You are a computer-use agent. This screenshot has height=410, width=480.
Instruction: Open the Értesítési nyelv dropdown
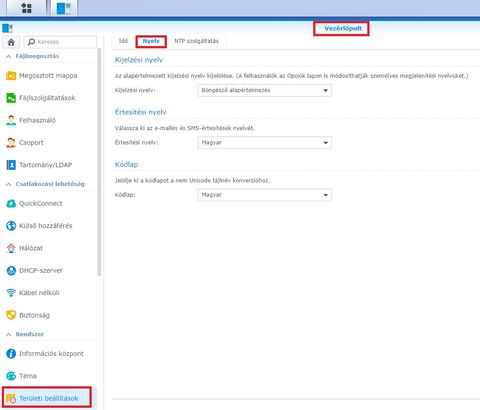pos(265,143)
